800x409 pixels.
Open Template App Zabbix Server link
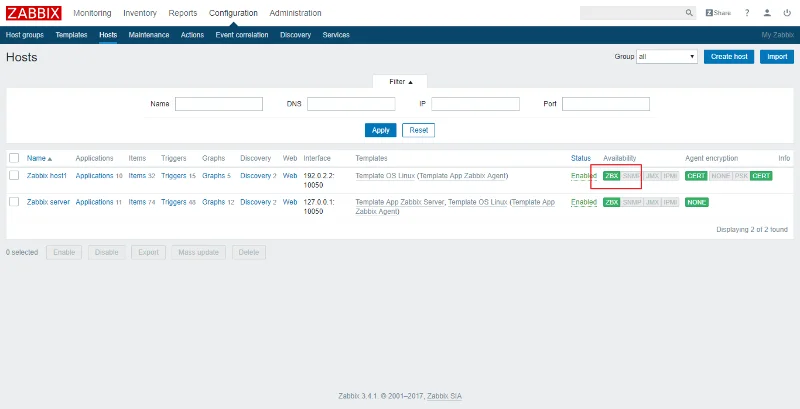(400, 202)
